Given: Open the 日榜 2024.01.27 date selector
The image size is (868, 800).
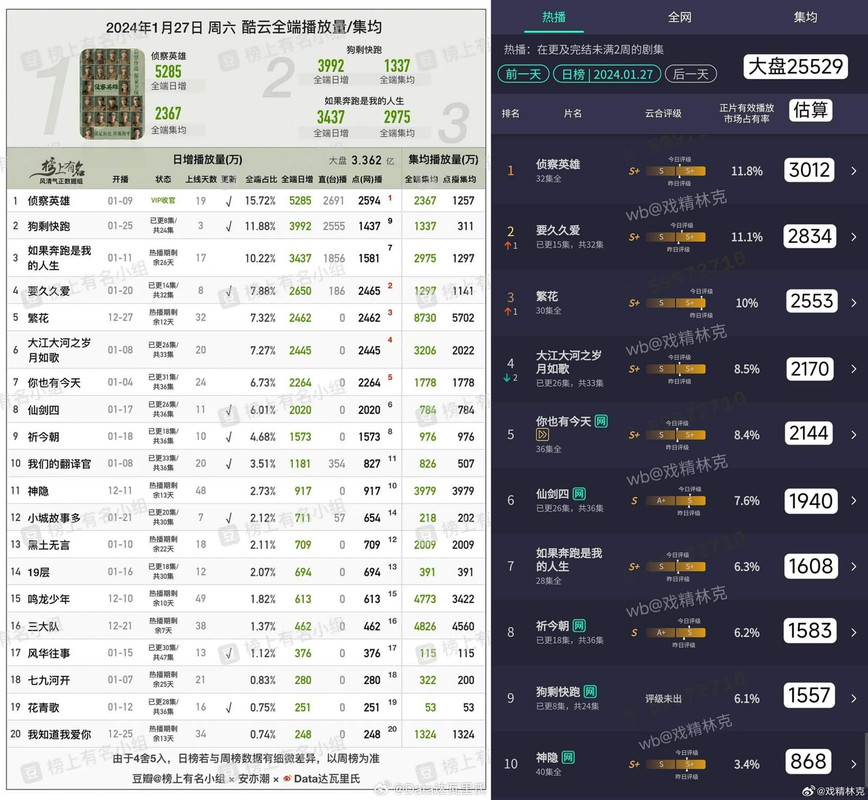Looking at the screenshot, I should (x=607, y=74).
